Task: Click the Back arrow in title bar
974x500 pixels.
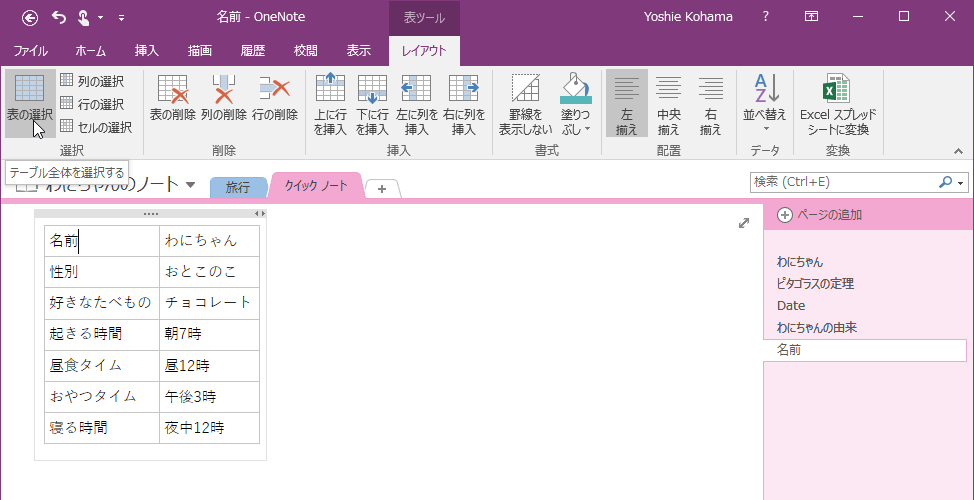Action: click(30, 17)
